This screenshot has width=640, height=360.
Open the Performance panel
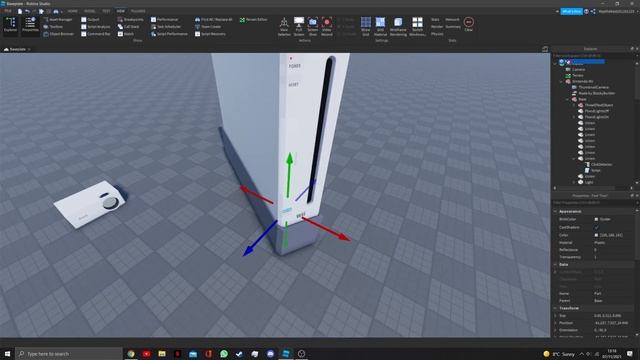164,20
